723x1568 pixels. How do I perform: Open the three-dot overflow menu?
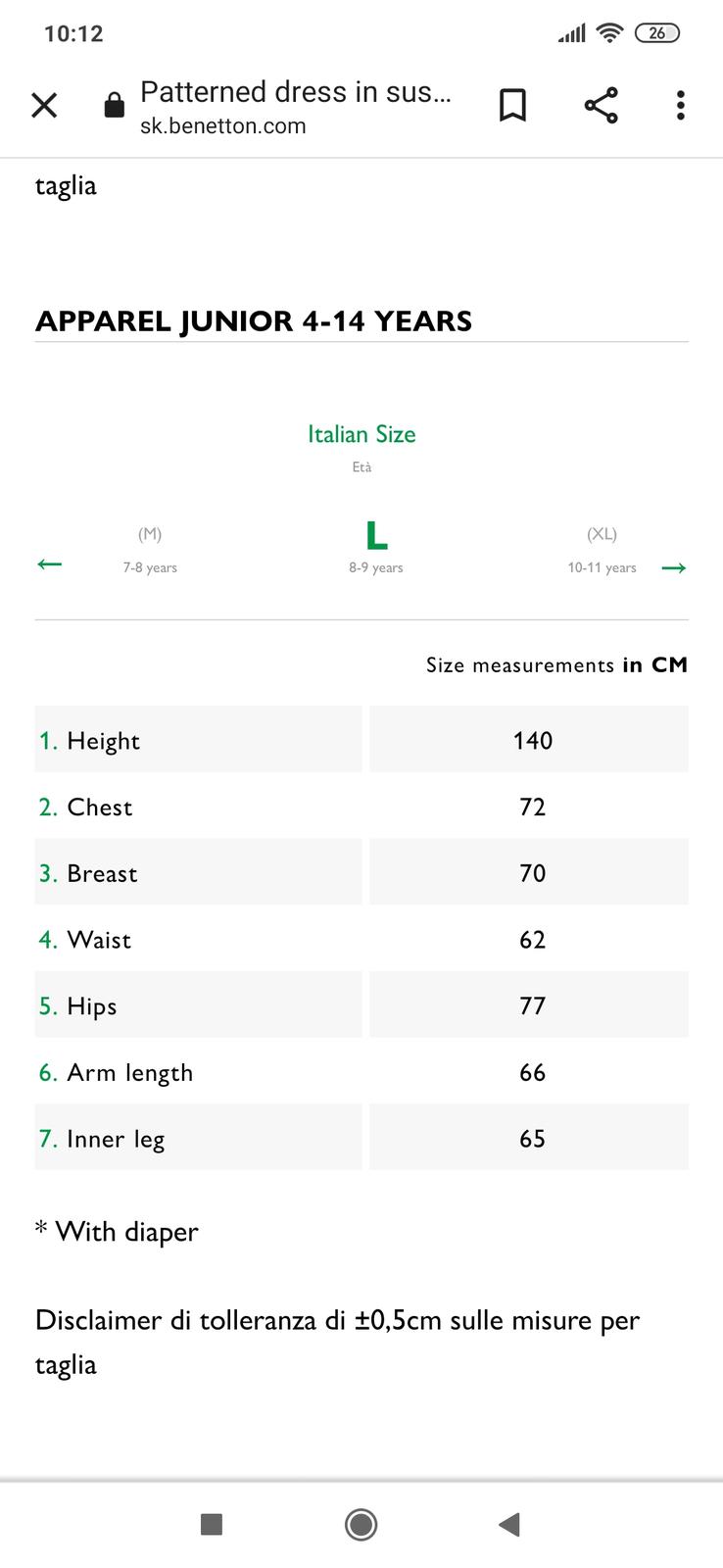click(680, 106)
